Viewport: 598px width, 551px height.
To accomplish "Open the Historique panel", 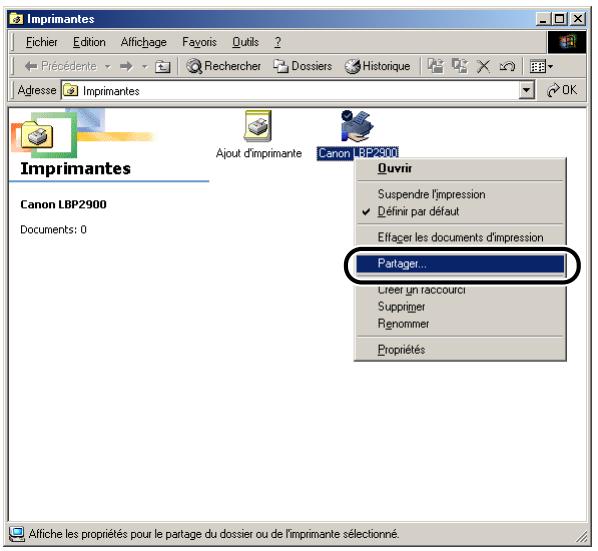I will tap(378, 66).
